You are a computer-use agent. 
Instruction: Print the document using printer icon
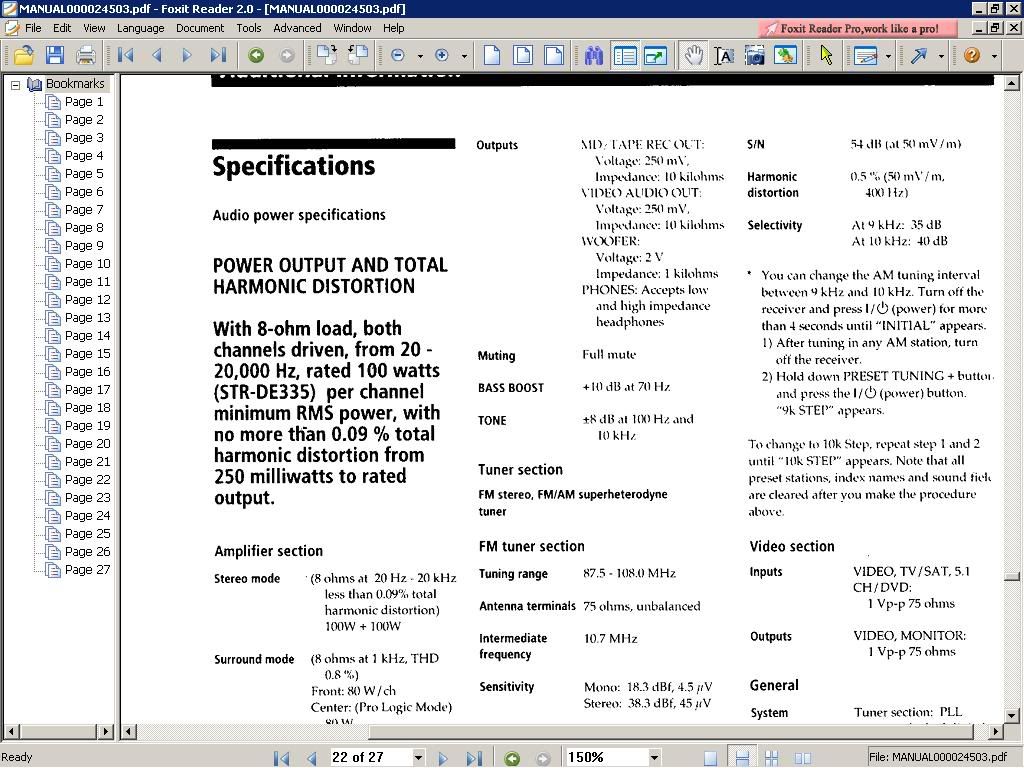tap(86, 56)
